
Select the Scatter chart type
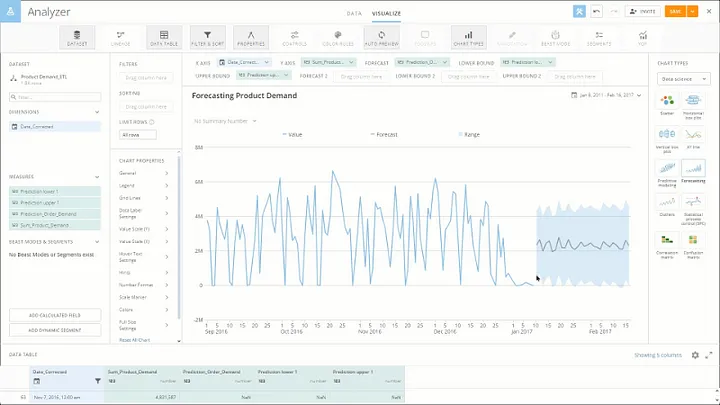point(667,104)
